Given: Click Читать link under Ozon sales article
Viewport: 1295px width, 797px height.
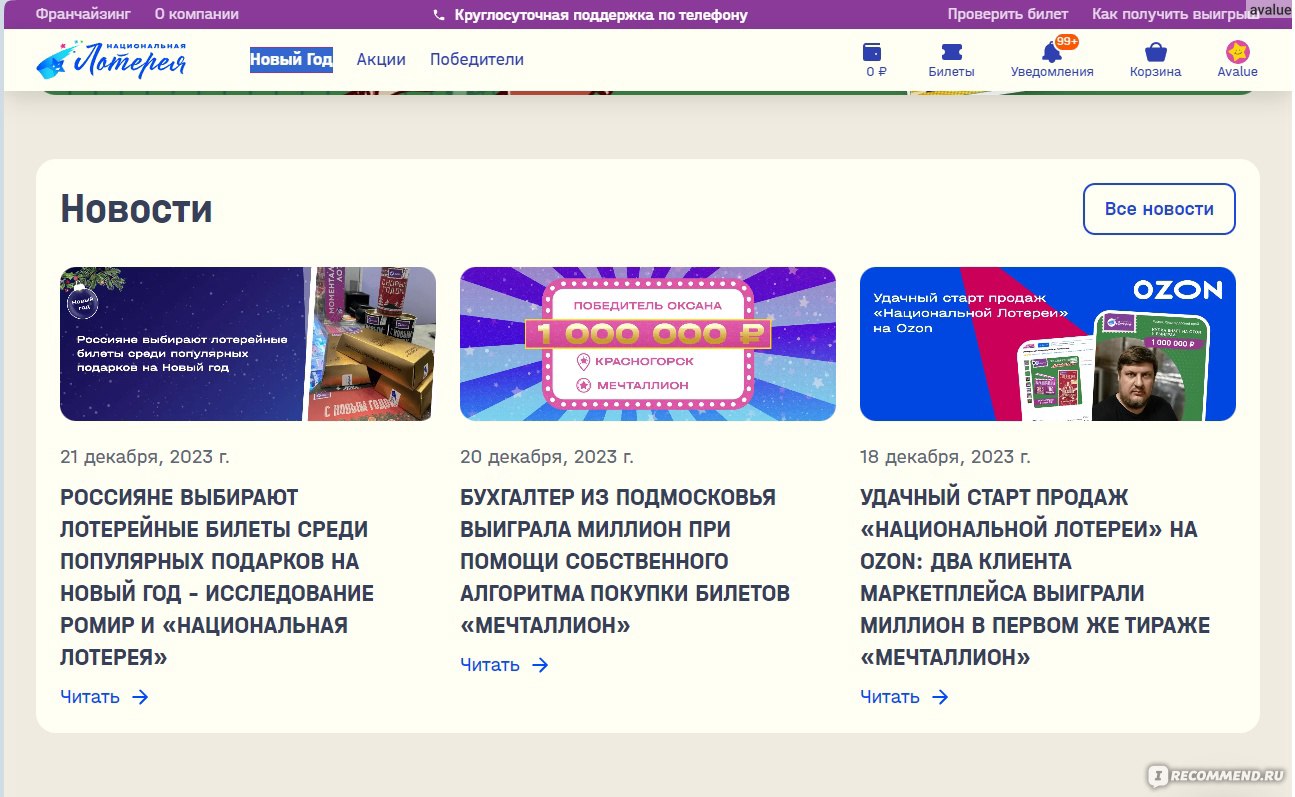Looking at the screenshot, I should click(890, 697).
